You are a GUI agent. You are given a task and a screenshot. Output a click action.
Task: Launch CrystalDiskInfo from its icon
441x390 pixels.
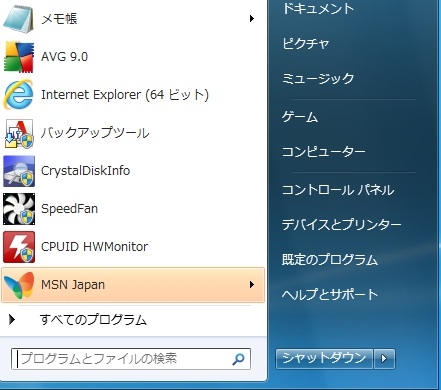19,171
